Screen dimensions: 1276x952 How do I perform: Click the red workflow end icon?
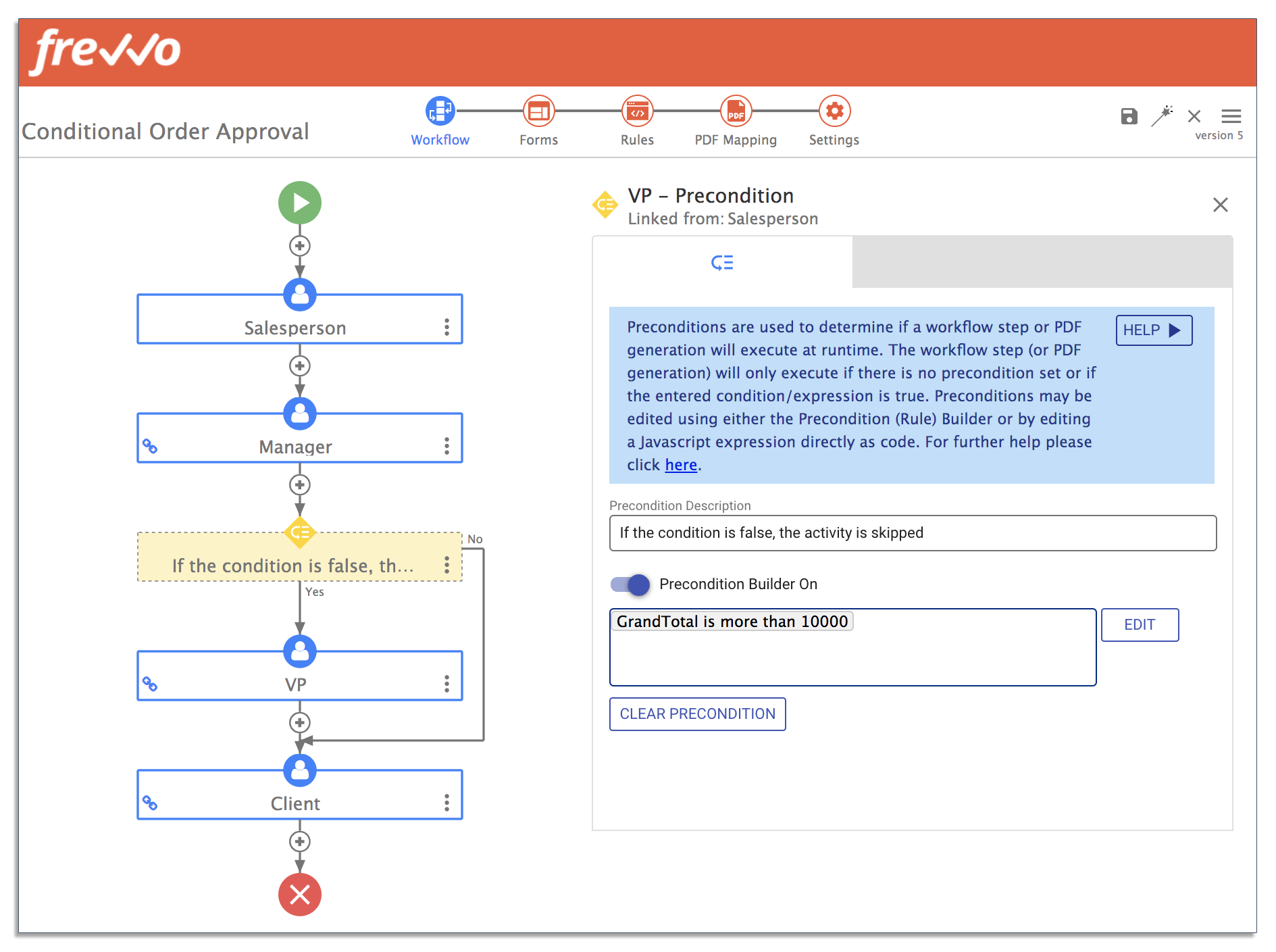pos(300,895)
